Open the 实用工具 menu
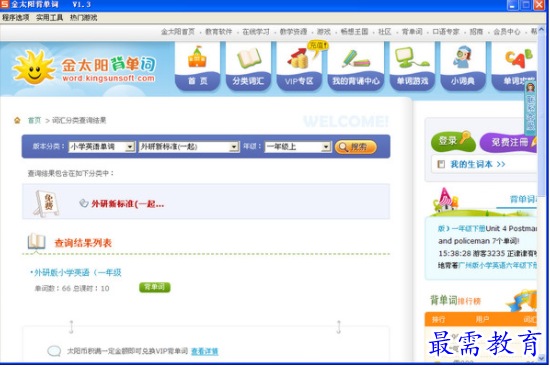 tap(49, 18)
